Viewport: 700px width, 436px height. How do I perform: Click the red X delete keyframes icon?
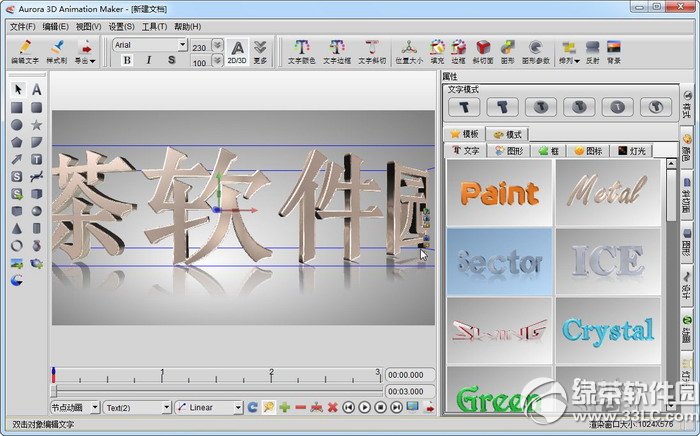(x=333, y=407)
